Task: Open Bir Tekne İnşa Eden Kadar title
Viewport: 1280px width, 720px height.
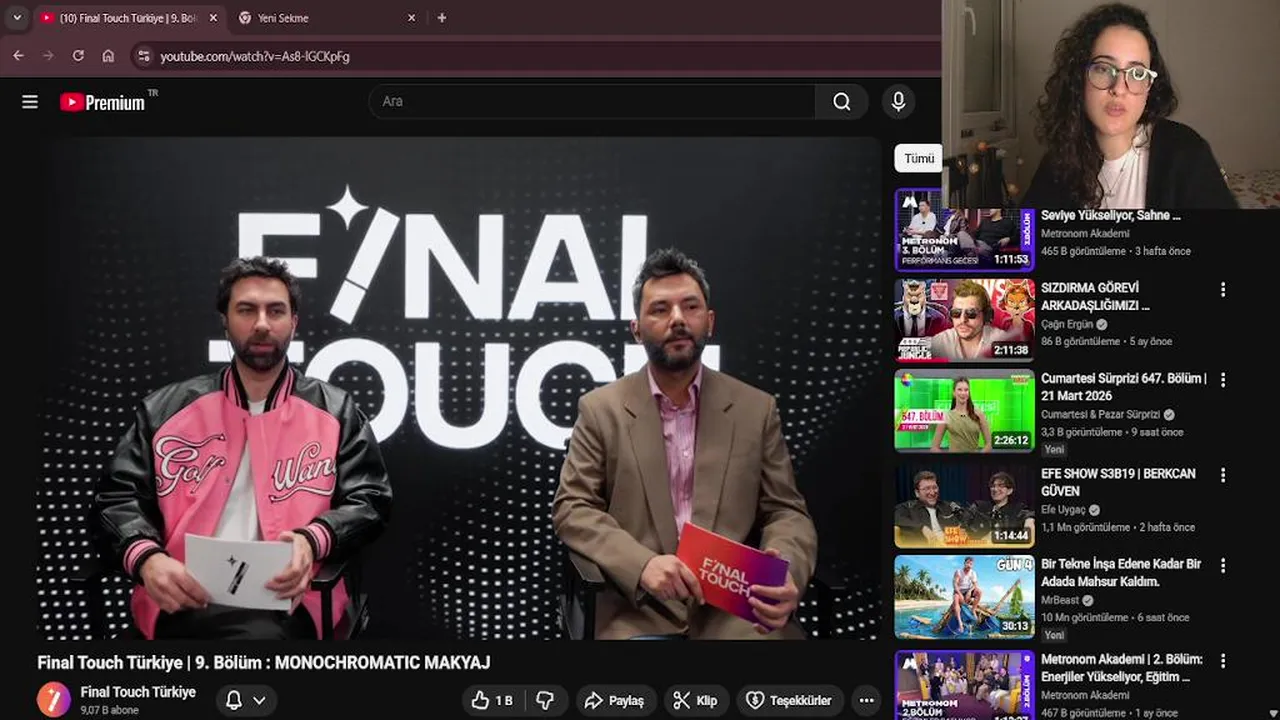Action: (1121, 573)
